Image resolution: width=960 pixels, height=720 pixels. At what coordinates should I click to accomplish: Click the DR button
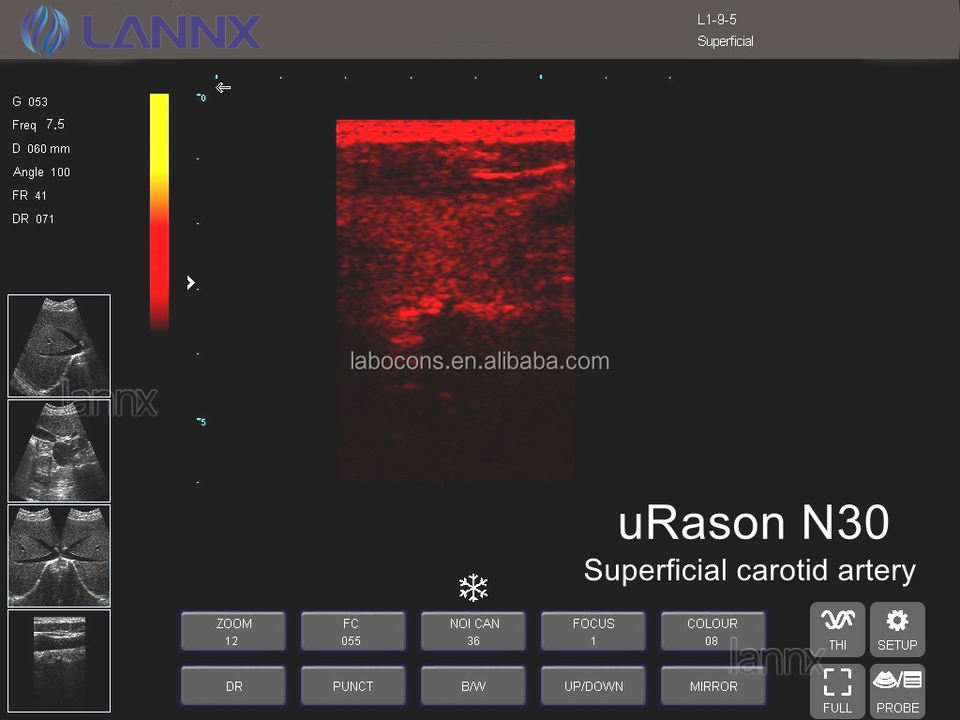point(233,686)
